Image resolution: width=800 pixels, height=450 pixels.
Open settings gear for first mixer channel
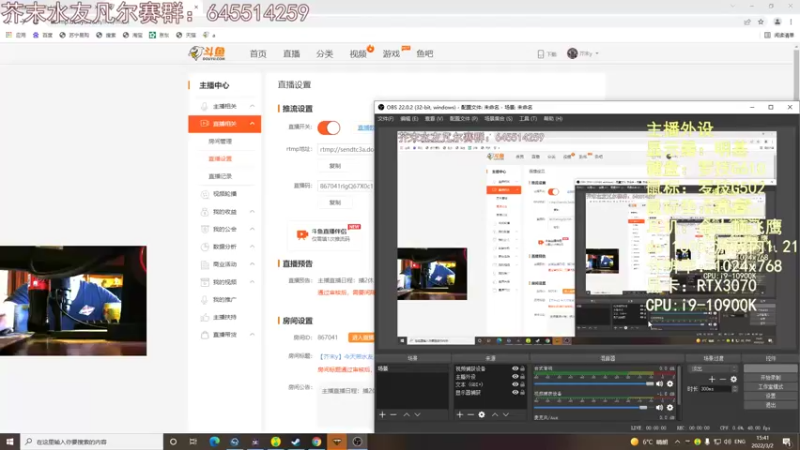(x=670, y=384)
